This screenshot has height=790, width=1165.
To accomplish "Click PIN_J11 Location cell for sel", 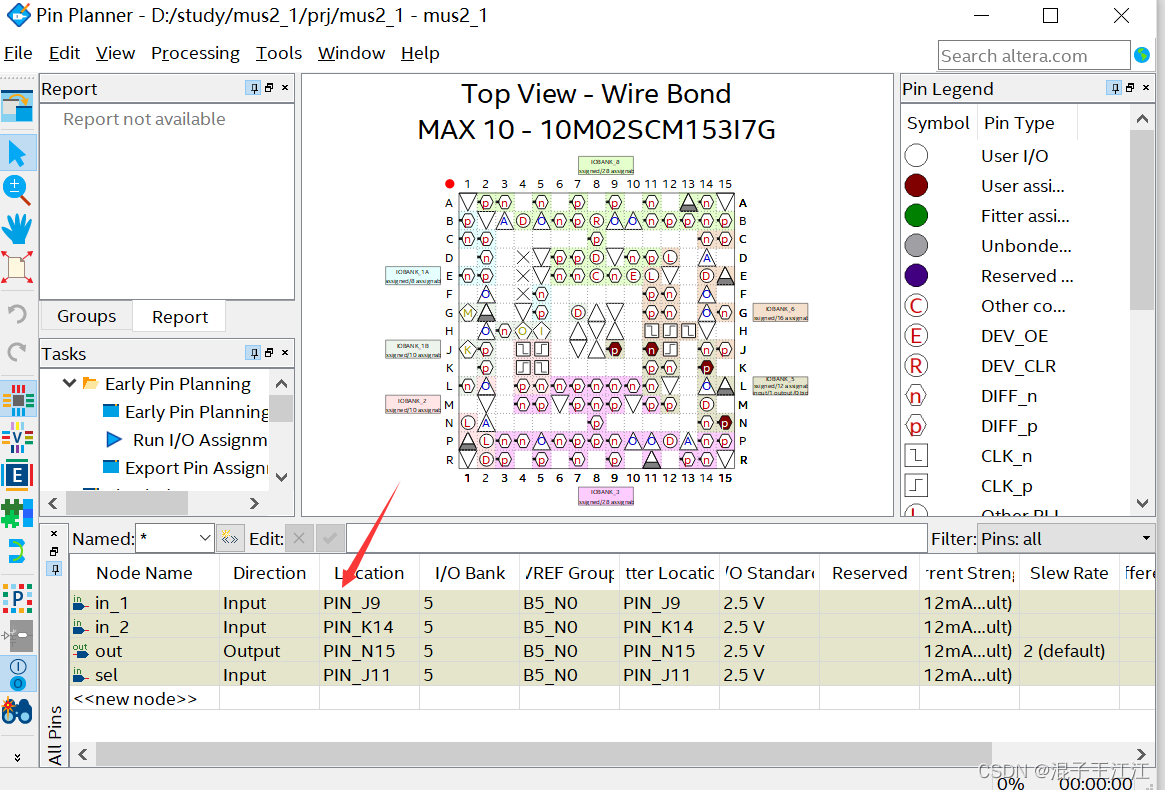I will click(369, 675).
